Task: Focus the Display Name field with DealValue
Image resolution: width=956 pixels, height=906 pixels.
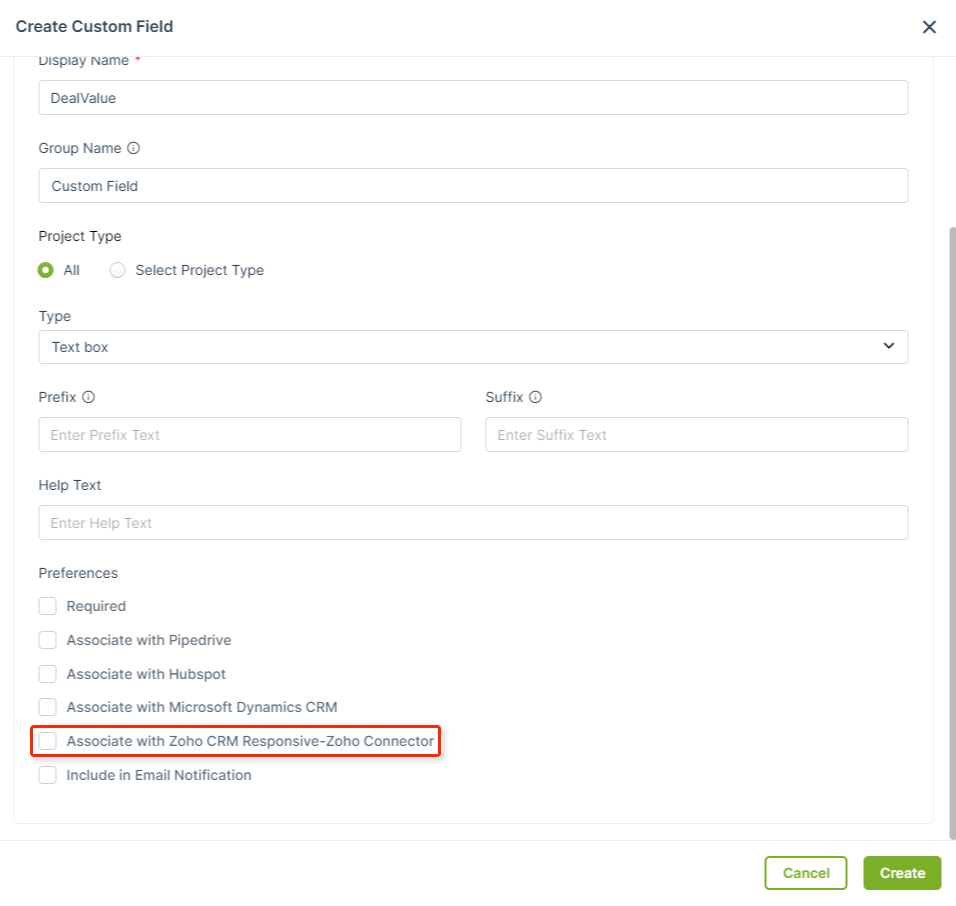Action: pyautogui.click(x=473, y=98)
